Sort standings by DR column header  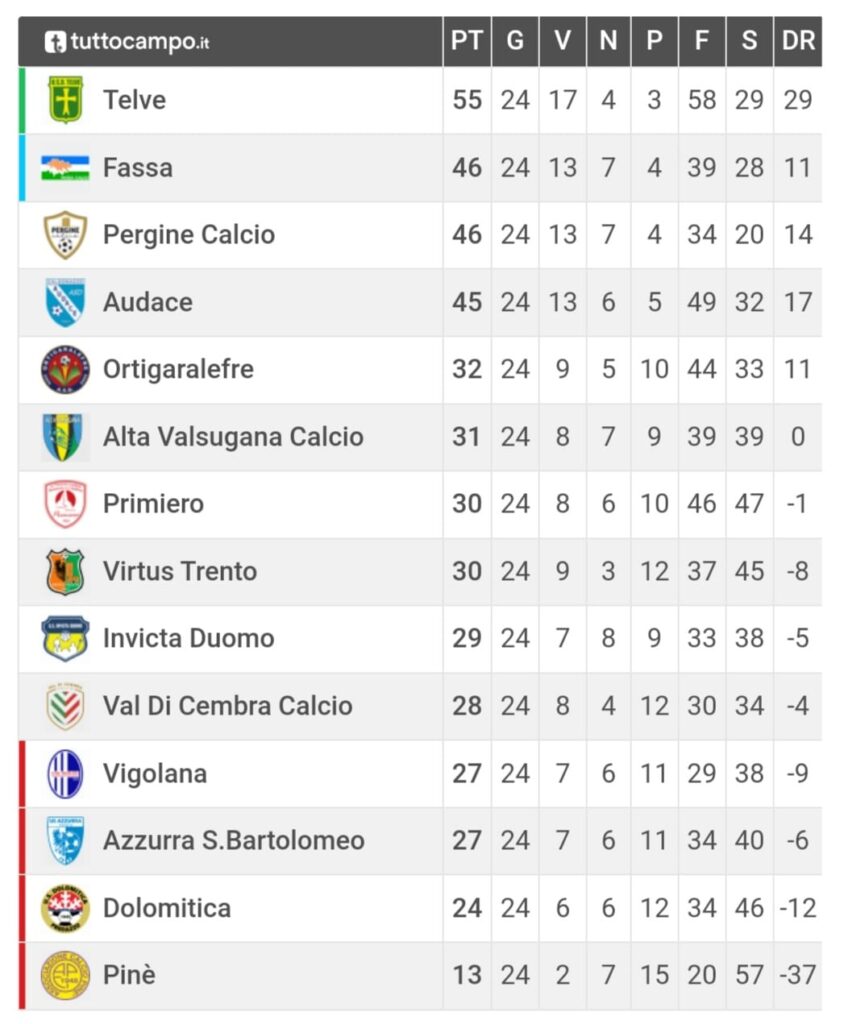tap(798, 41)
